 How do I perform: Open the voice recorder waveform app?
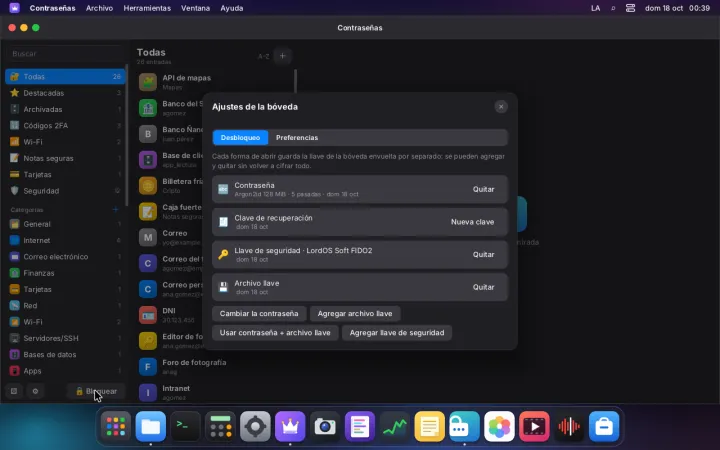569,427
